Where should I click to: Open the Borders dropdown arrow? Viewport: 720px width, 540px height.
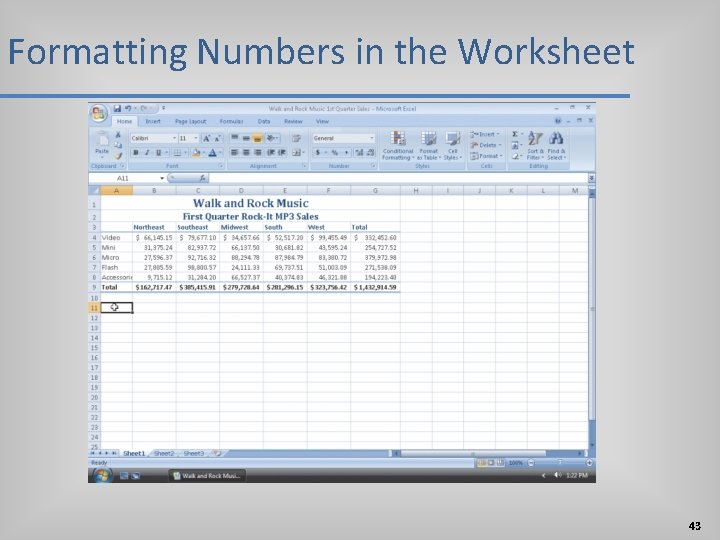pyautogui.click(x=186, y=152)
